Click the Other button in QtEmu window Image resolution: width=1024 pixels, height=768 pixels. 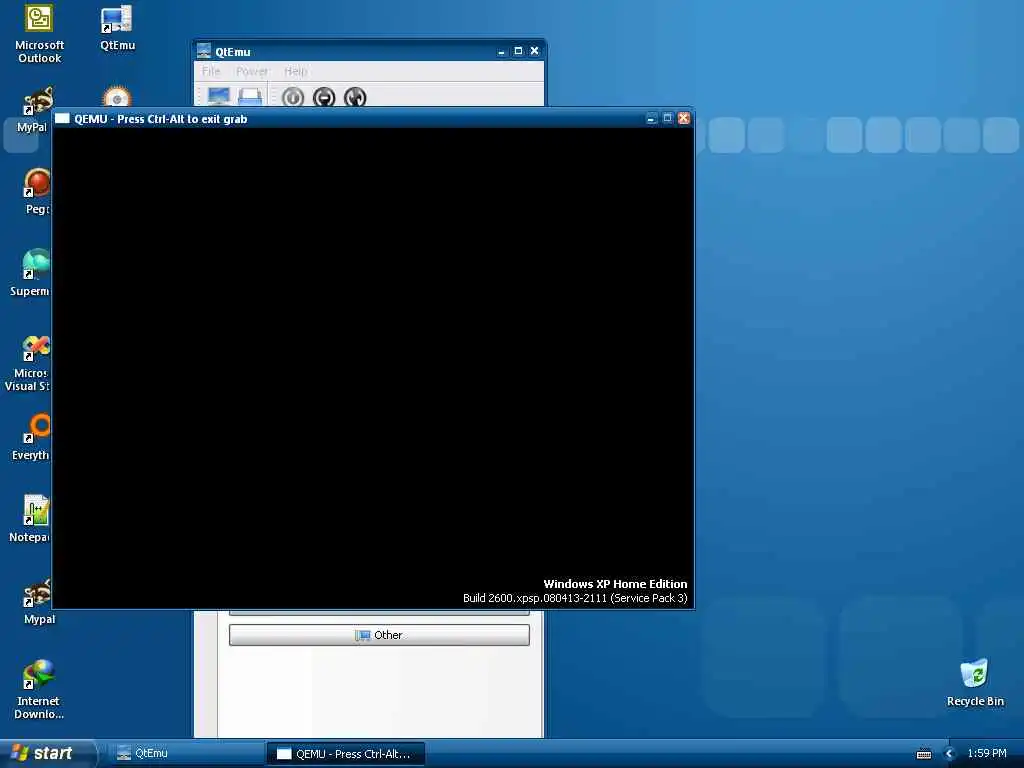(x=379, y=635)
